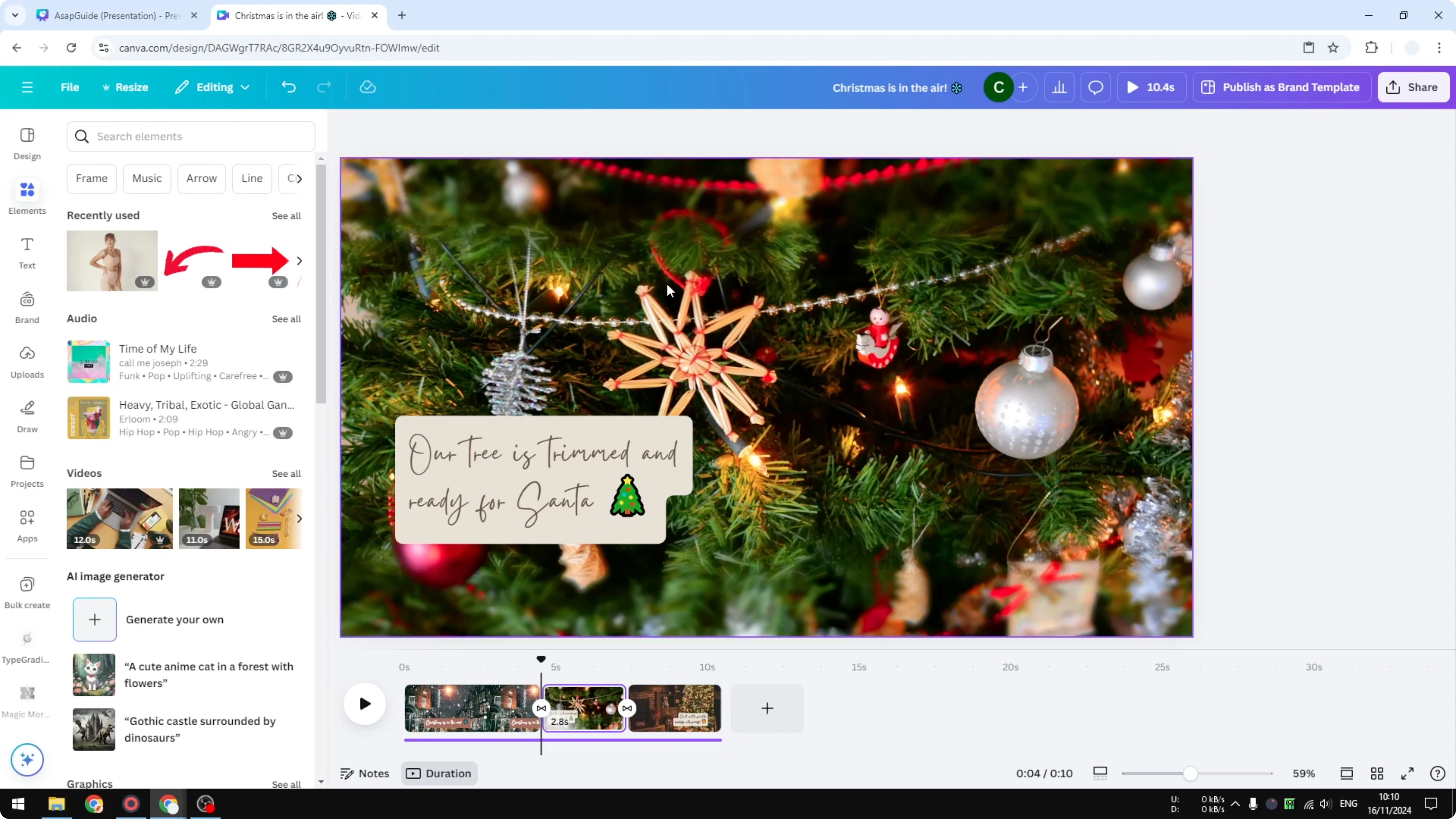1456x819 pixels.
Task: Expand more videos with the chevron
Action: (x=300, y=518)
